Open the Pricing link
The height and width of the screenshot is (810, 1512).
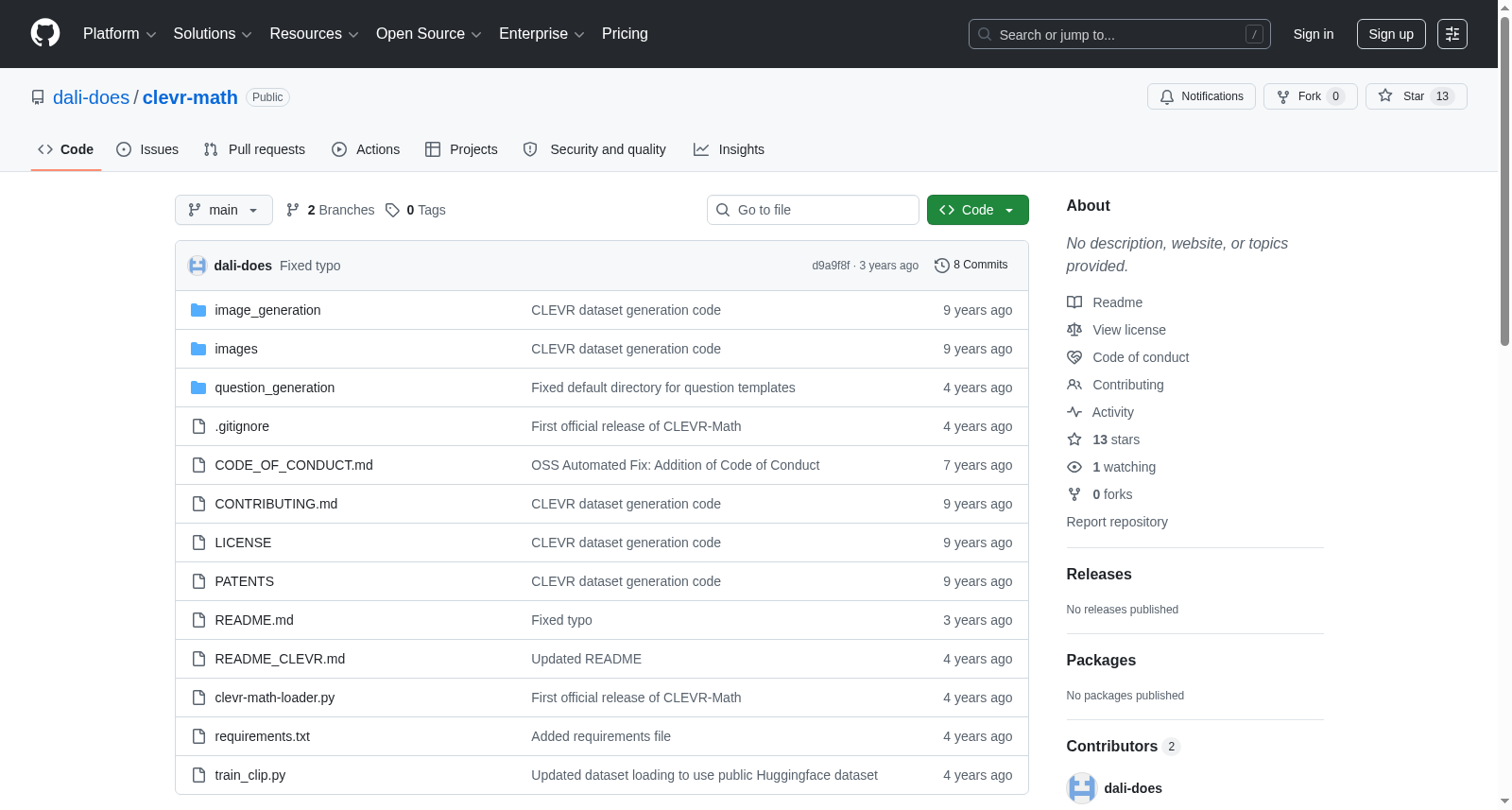625,34
